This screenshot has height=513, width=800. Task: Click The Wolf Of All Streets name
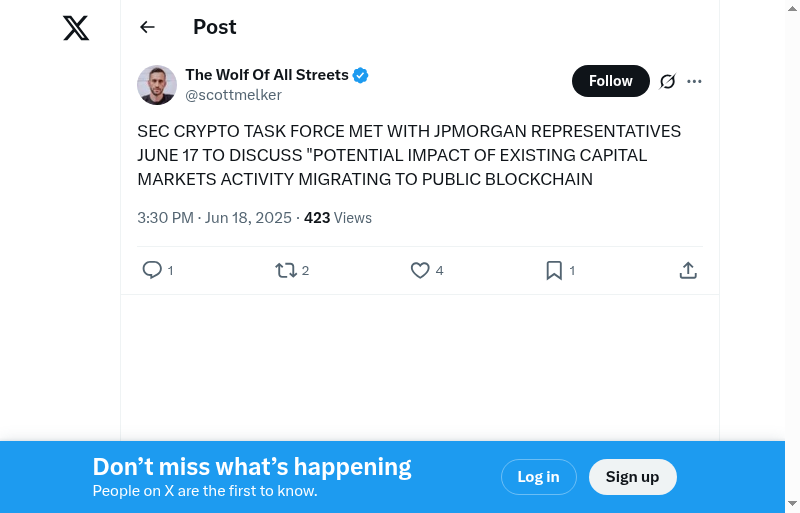(267, 75)
